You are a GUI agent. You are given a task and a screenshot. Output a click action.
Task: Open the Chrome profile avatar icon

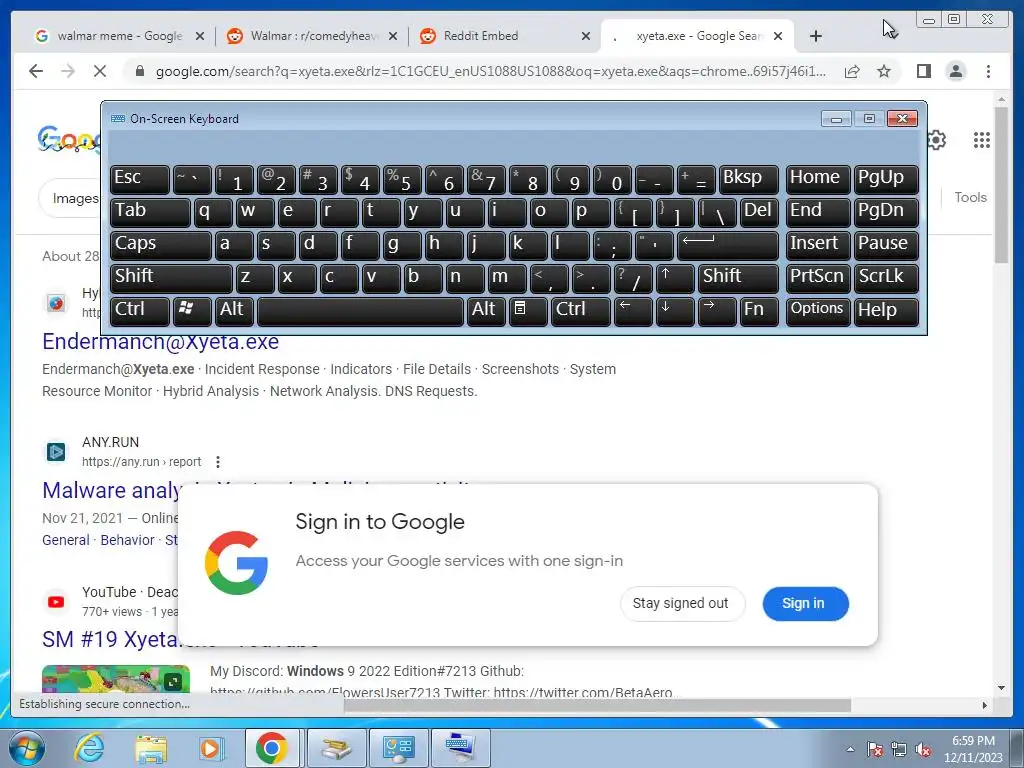tap(955, 71)
